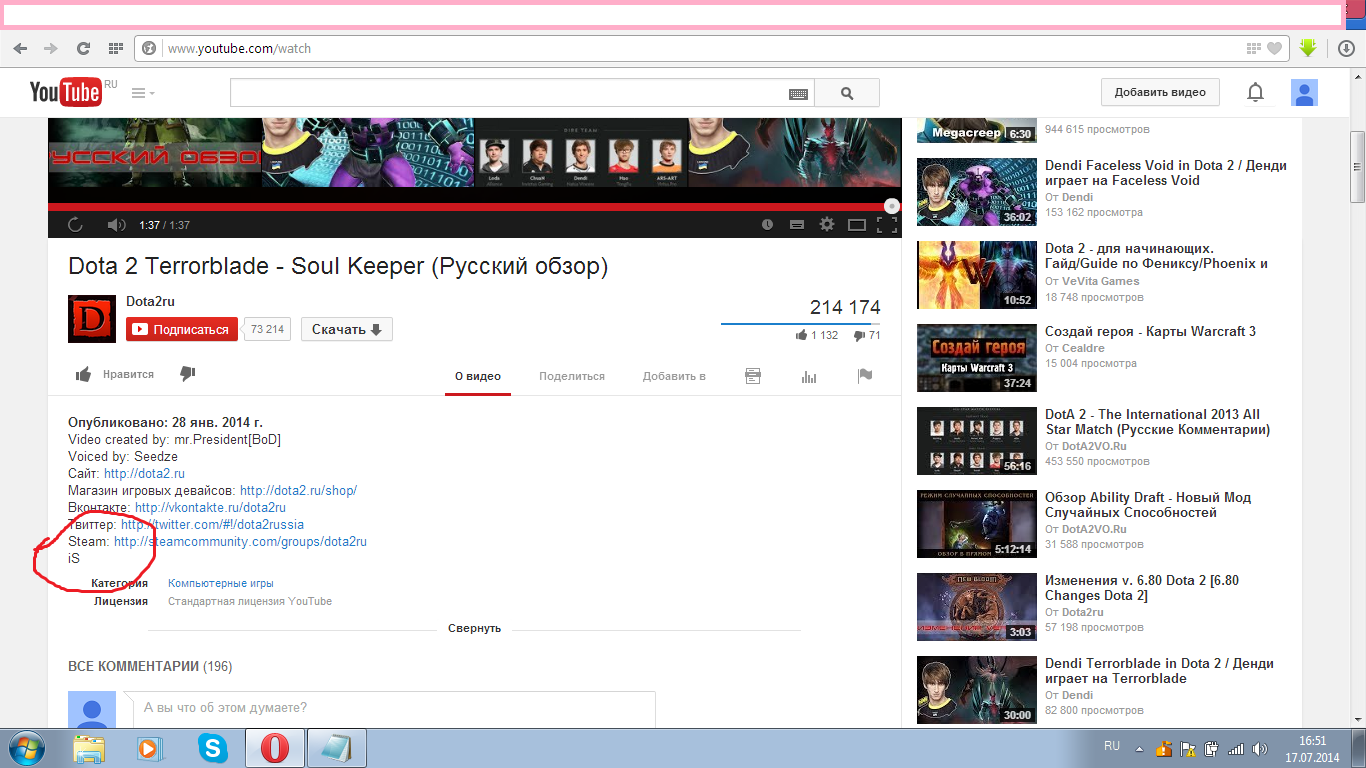Open the notifications bell
1366x768 pixels.
(x=1255, y=93)
